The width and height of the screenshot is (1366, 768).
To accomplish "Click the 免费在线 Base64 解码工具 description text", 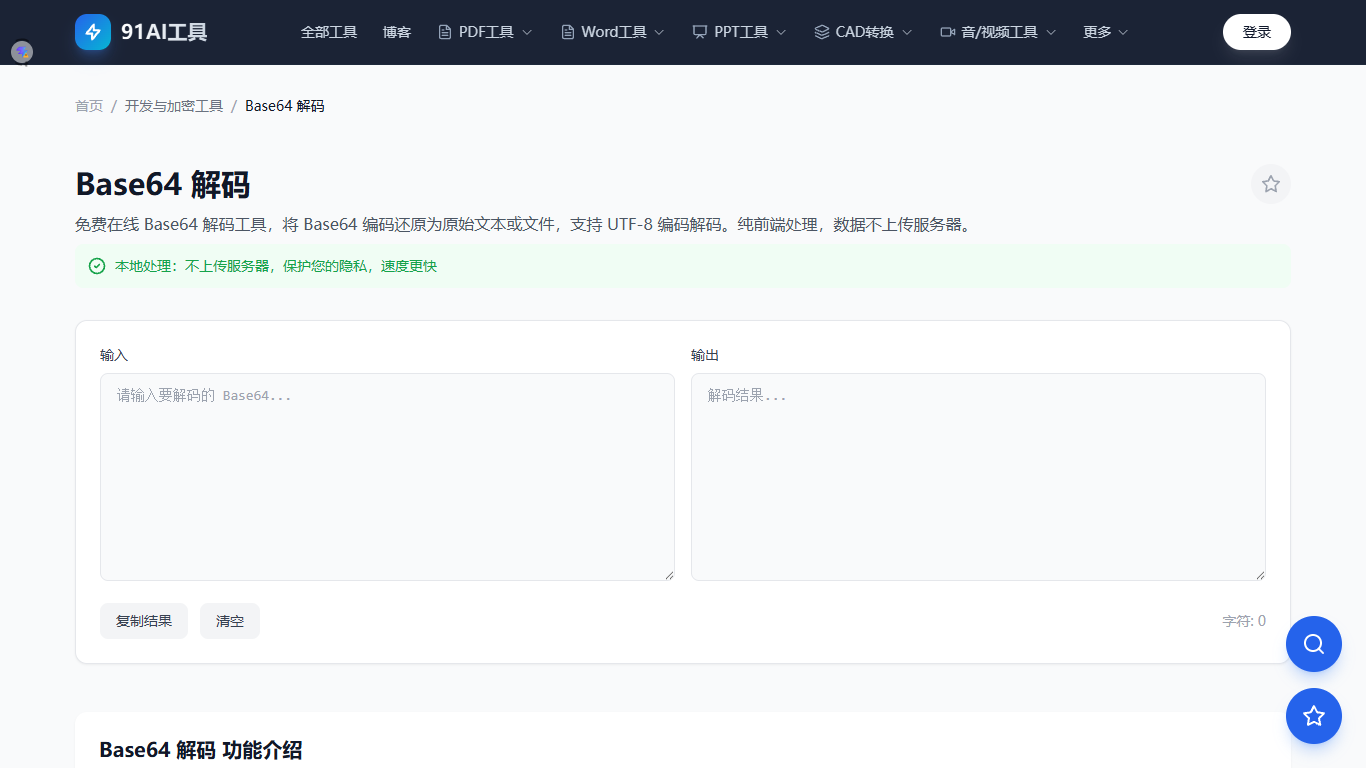I will [523, 224].
